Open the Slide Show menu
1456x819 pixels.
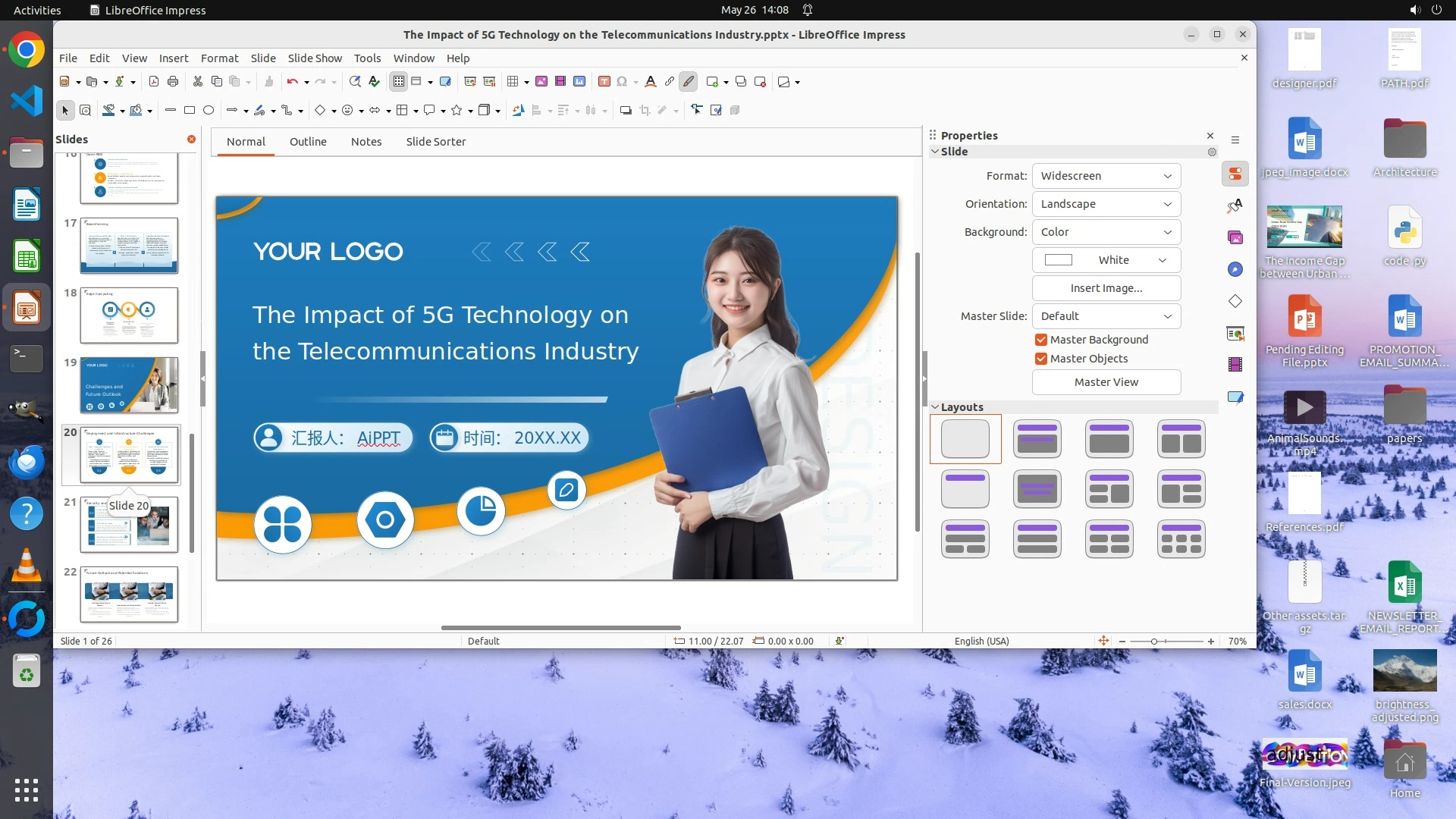315,58
